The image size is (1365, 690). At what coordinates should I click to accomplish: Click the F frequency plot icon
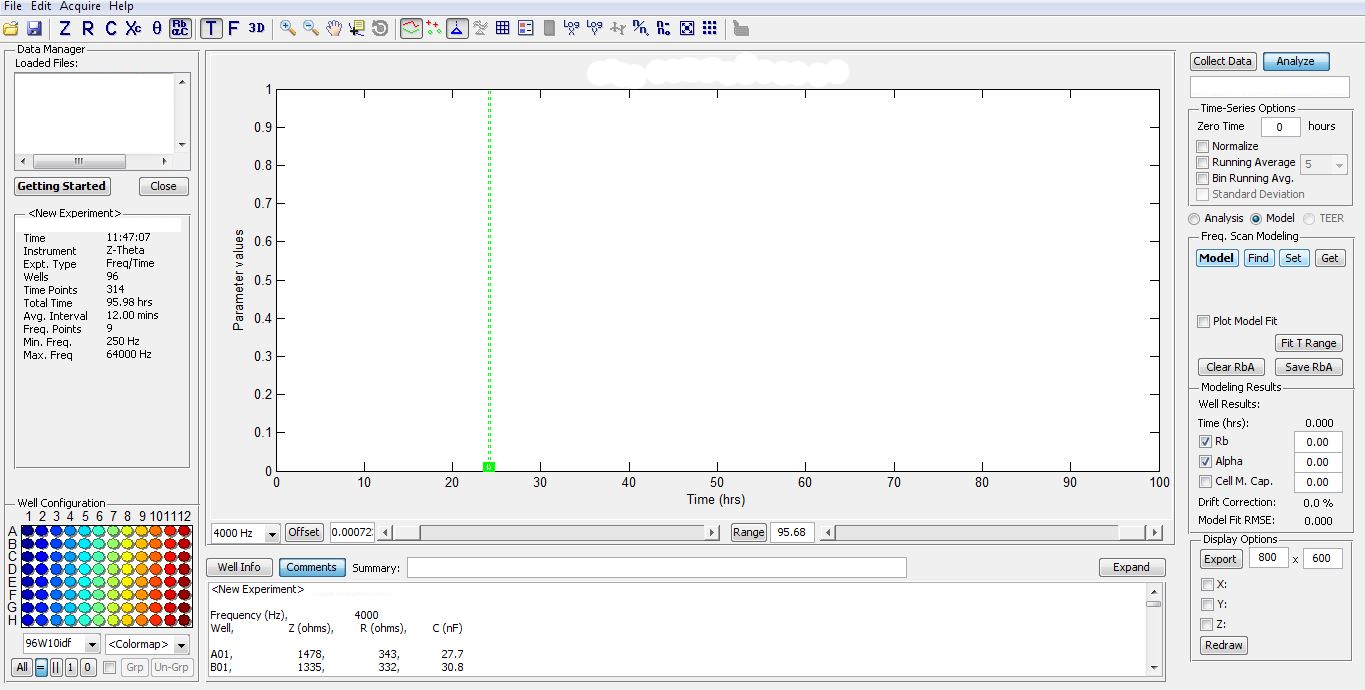234,29
